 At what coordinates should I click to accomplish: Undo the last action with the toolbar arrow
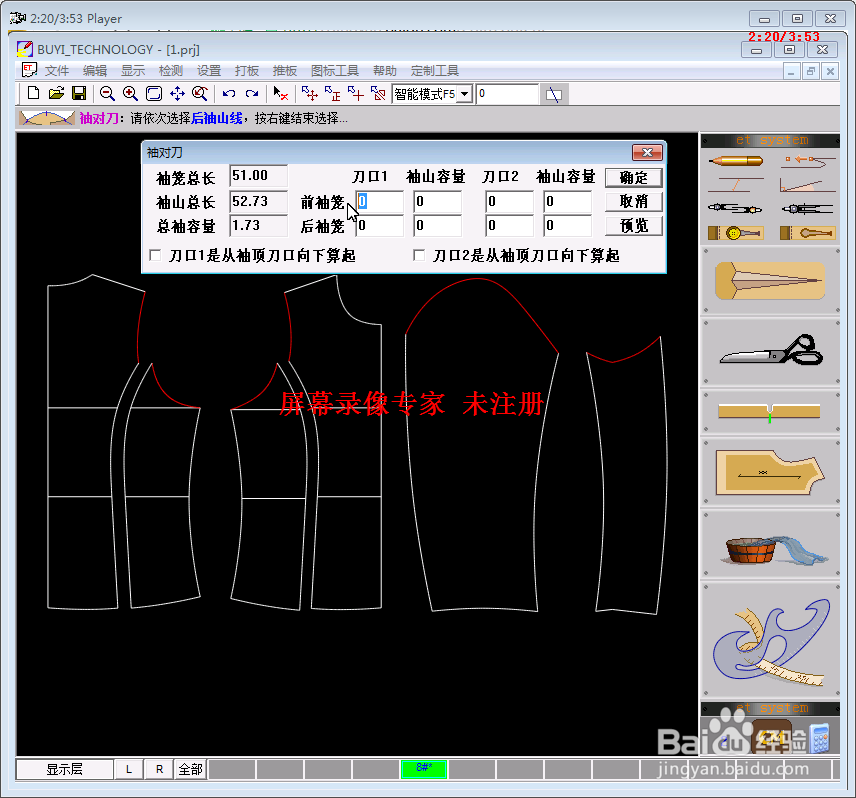click(x=229, y=94)
